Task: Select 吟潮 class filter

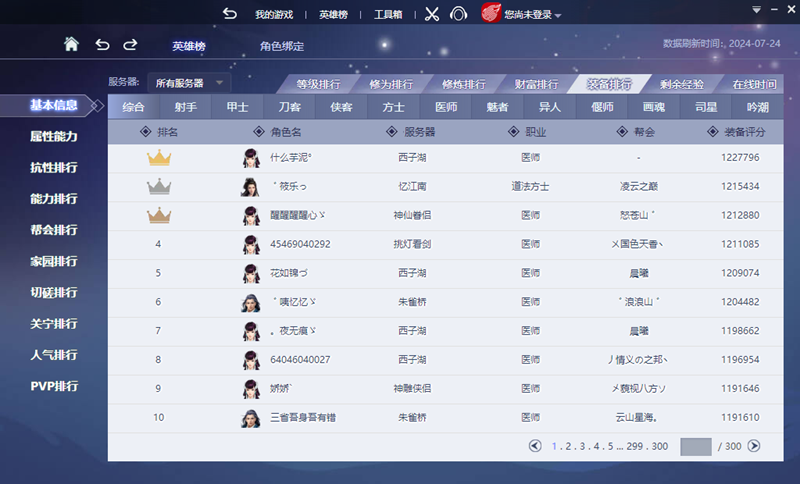Action: click(758, 107)
